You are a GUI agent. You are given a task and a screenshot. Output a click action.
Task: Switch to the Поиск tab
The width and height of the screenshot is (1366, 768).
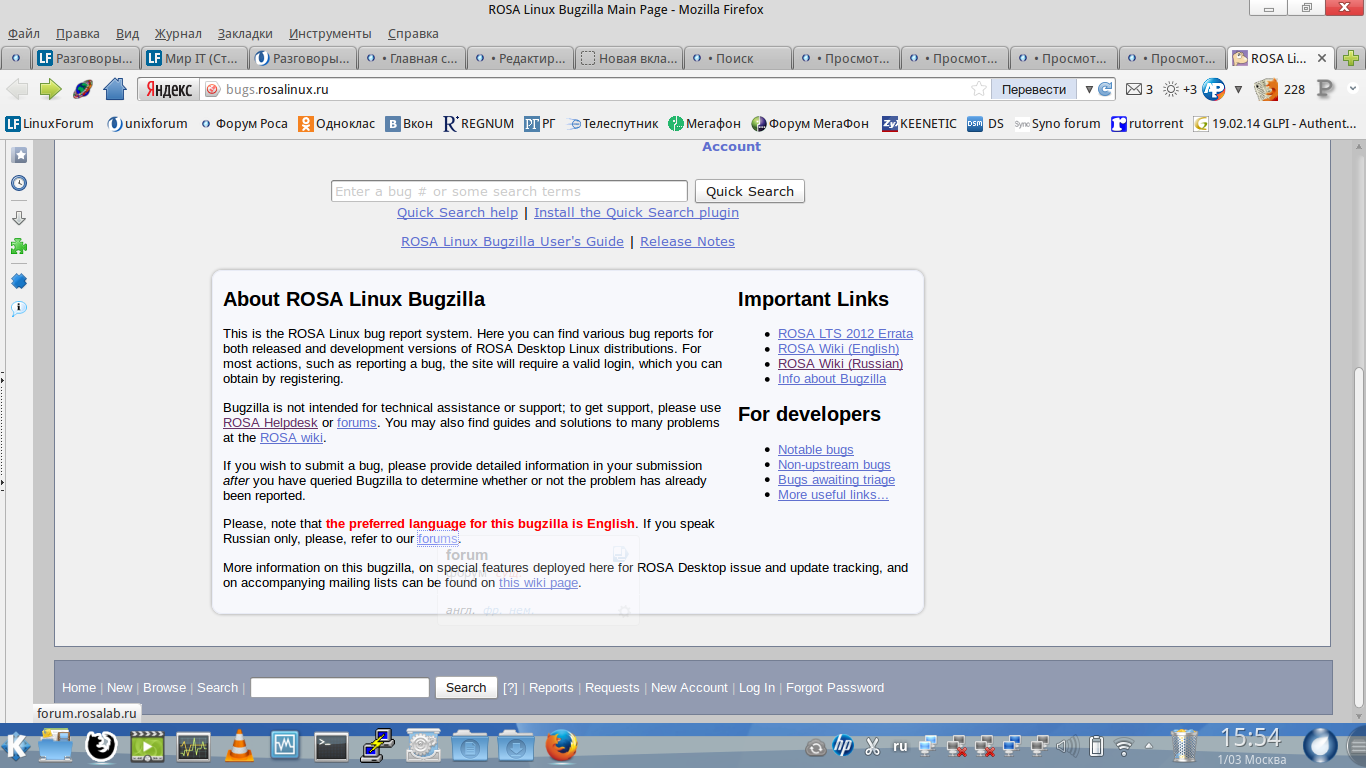click(737, 58)
